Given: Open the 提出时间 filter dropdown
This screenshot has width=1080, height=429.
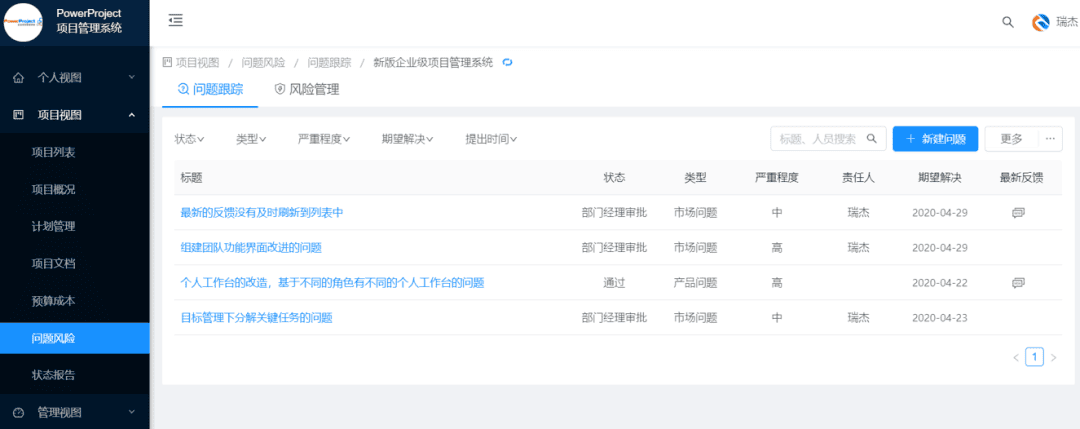Looking at the screenshot, I should coord(492,139).
